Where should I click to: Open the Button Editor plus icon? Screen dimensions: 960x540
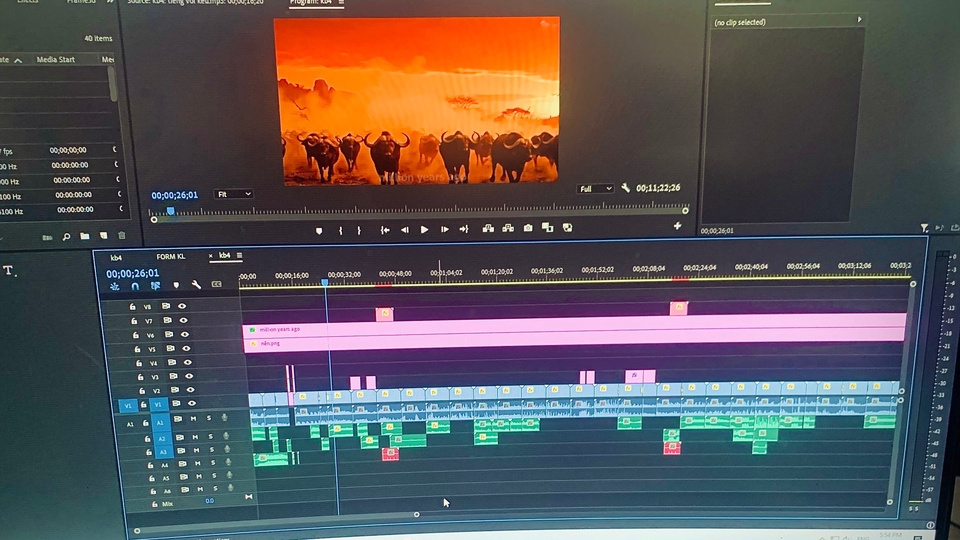677,226
